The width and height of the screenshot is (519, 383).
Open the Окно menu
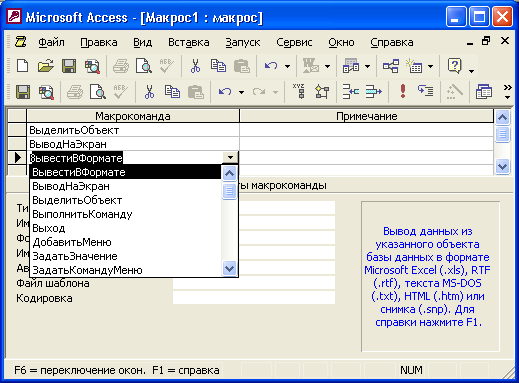(341, 42)
